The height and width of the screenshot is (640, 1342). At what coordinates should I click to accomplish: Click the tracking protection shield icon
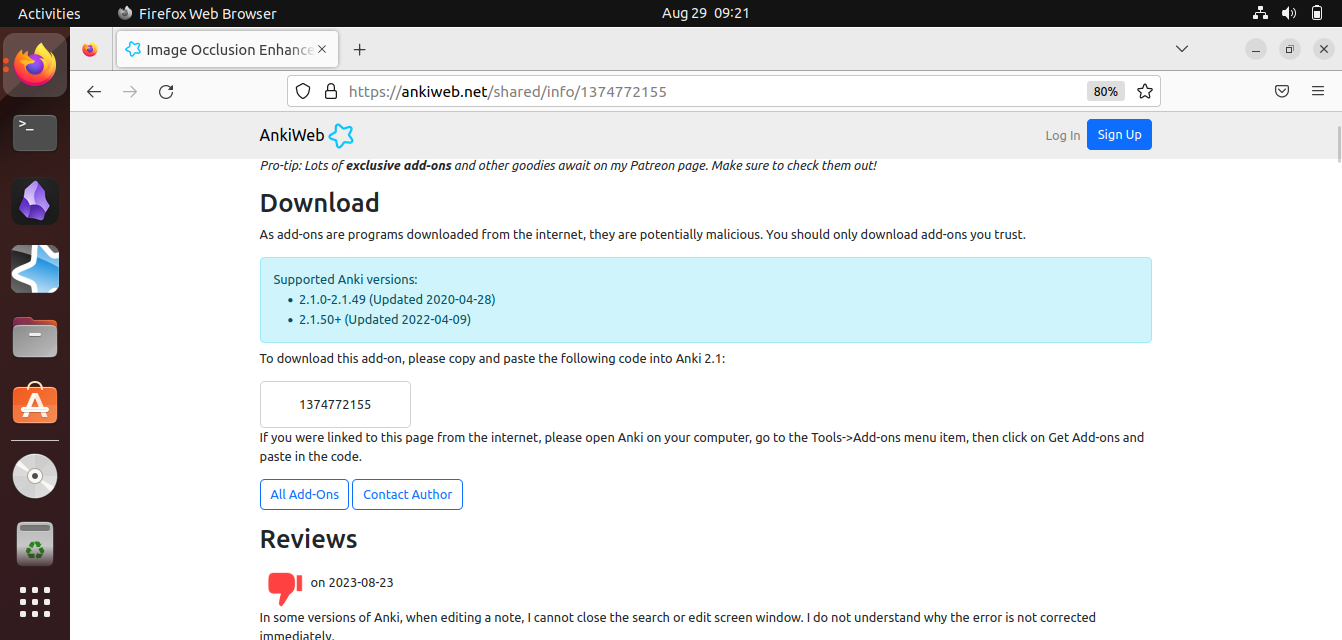(303, 91)
